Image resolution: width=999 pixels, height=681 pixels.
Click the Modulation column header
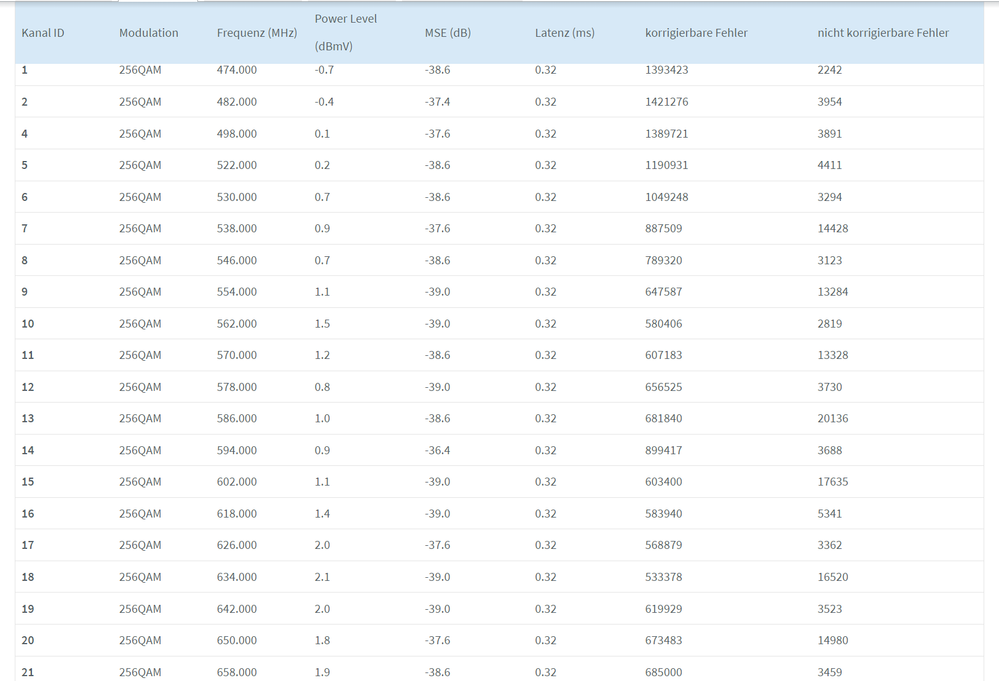148,33
